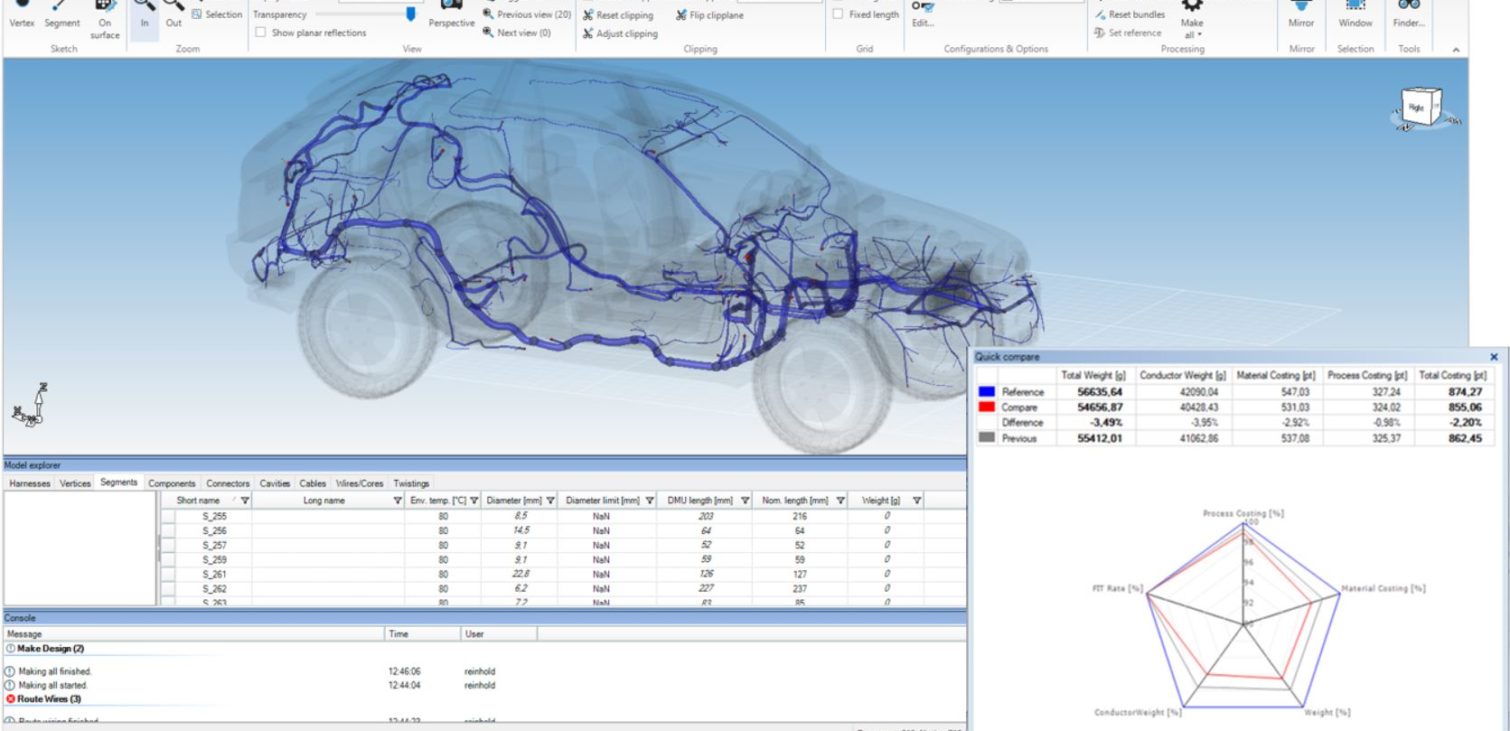This screenshot has height=731, width=1510.
Task: Open the Diameter [mm] column filter
Action: 550,500
